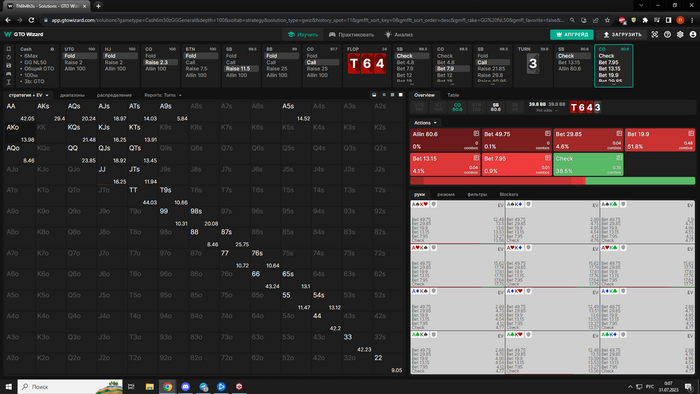Open the резюме tab
This screenshot has width=700, height=394.
[446, 194]
